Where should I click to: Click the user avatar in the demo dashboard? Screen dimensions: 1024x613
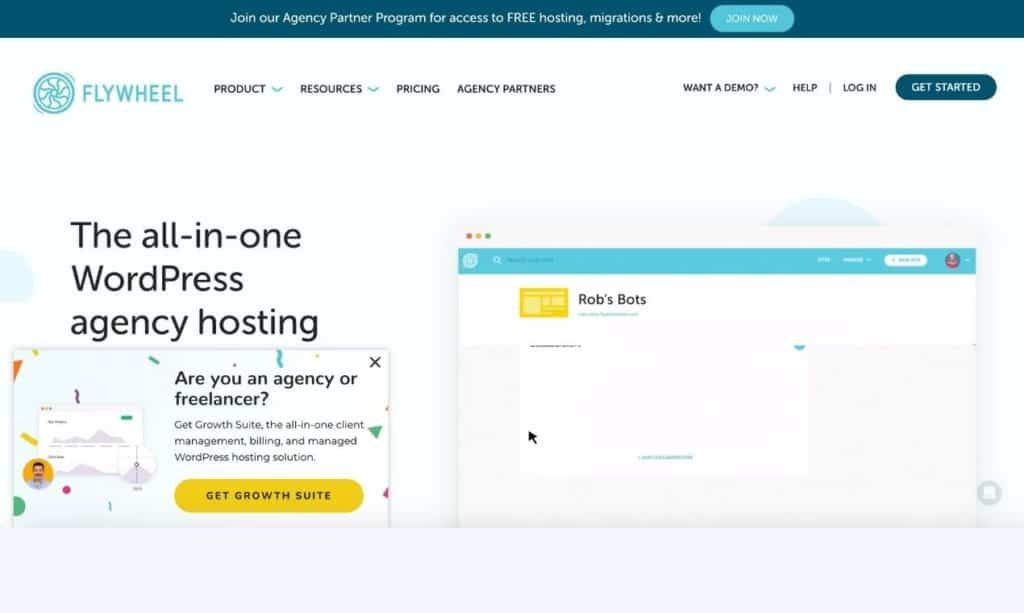coord(952,260)
